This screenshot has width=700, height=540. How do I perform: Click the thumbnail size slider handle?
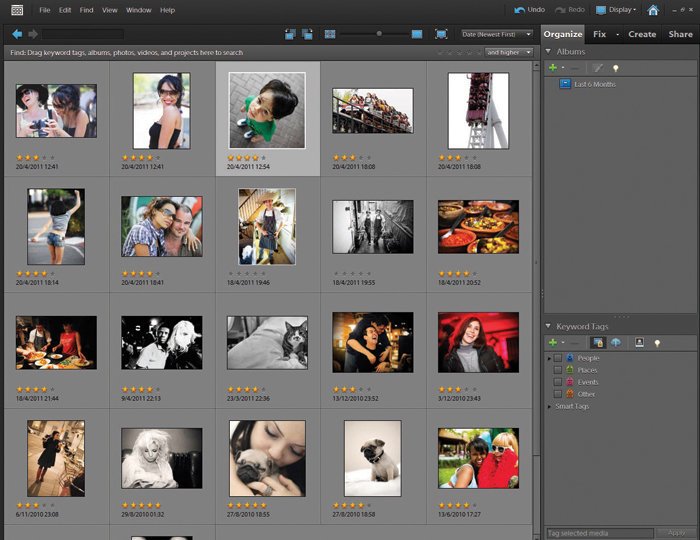[379, 34]
